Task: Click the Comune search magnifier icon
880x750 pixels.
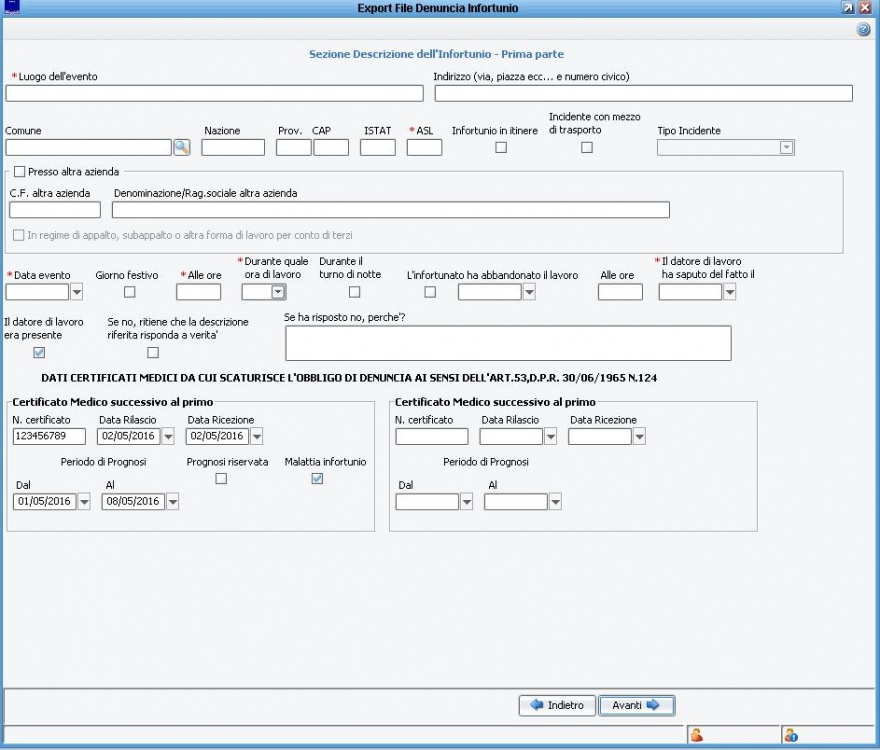Action: pyautogui.click(x=181, y=147)
